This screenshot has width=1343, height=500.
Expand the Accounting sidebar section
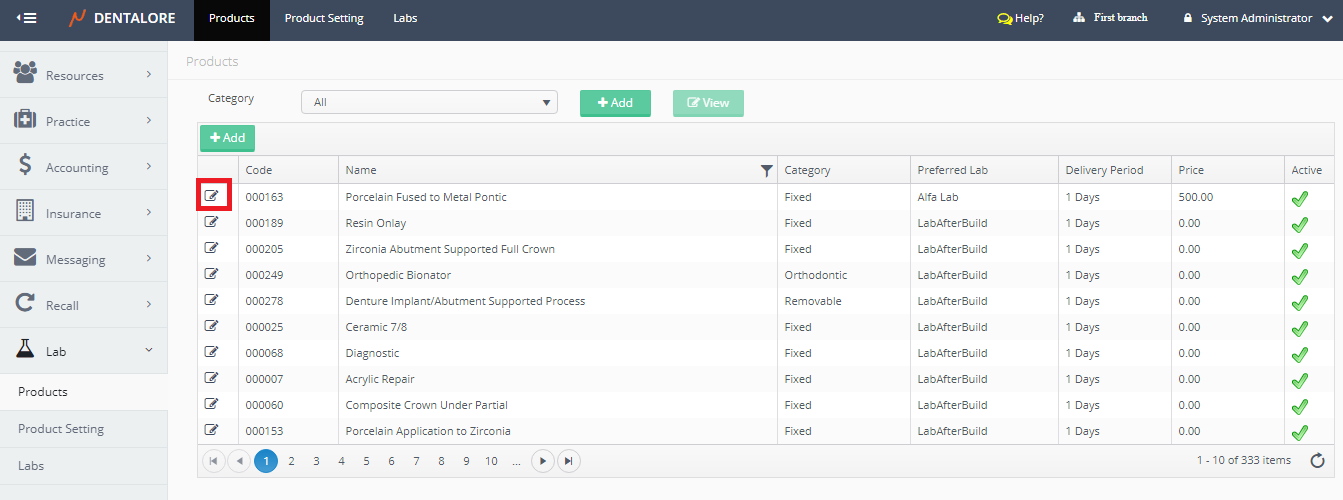[x=83, y=167]
